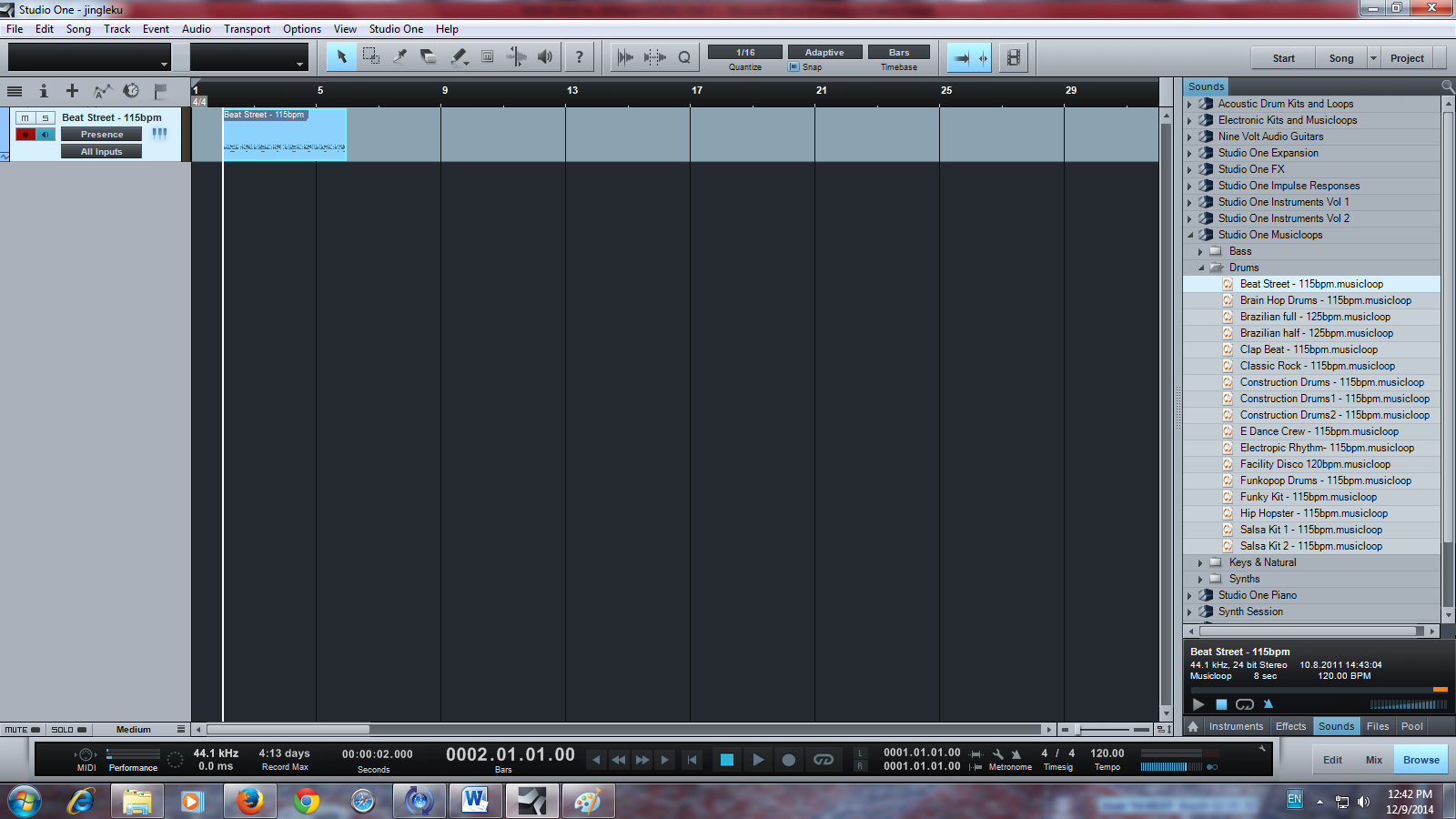Toggle autoscroll arrow button in toolbar

[961, 57]
